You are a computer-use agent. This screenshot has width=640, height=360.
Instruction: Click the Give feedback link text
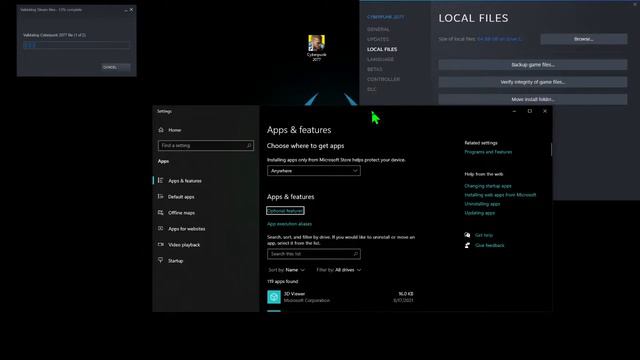(x=489, y=245)
